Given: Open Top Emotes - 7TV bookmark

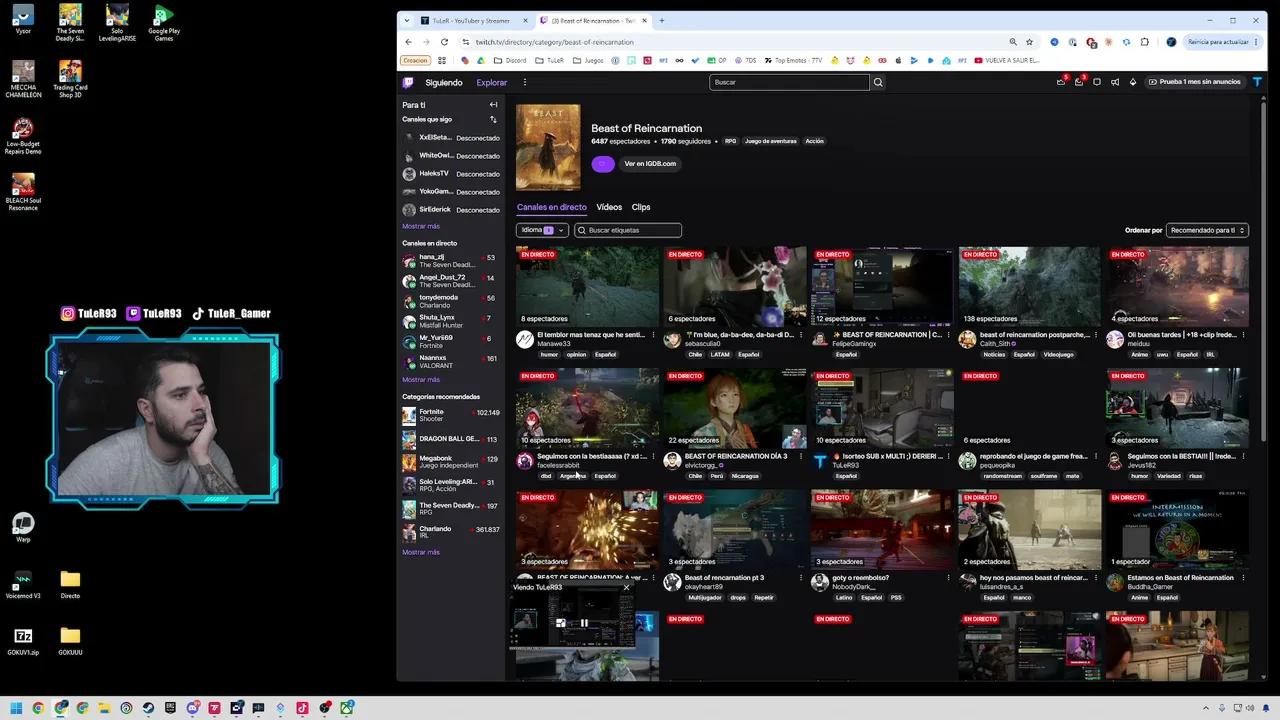Looking at the screenshot, I should pyautogui.click(x=792, y=60).
